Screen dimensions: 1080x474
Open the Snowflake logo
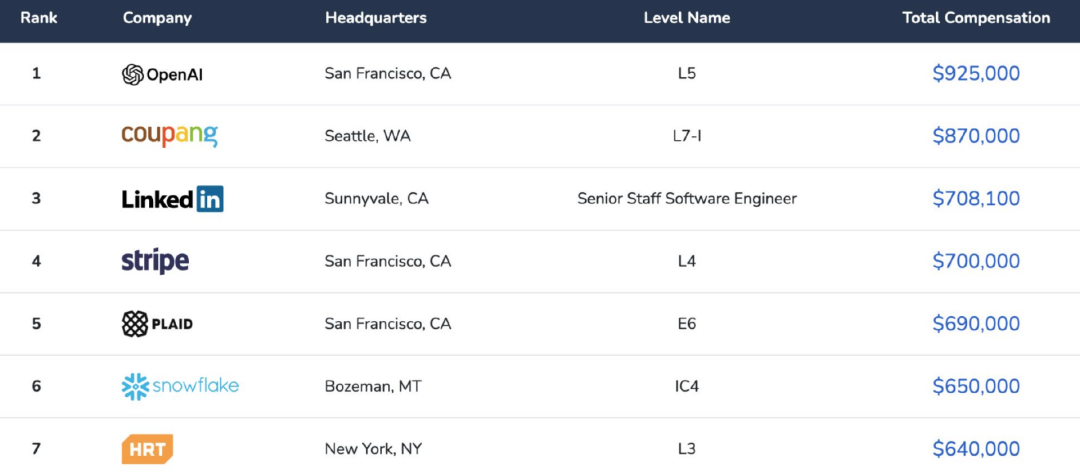(x=180, y=387)
